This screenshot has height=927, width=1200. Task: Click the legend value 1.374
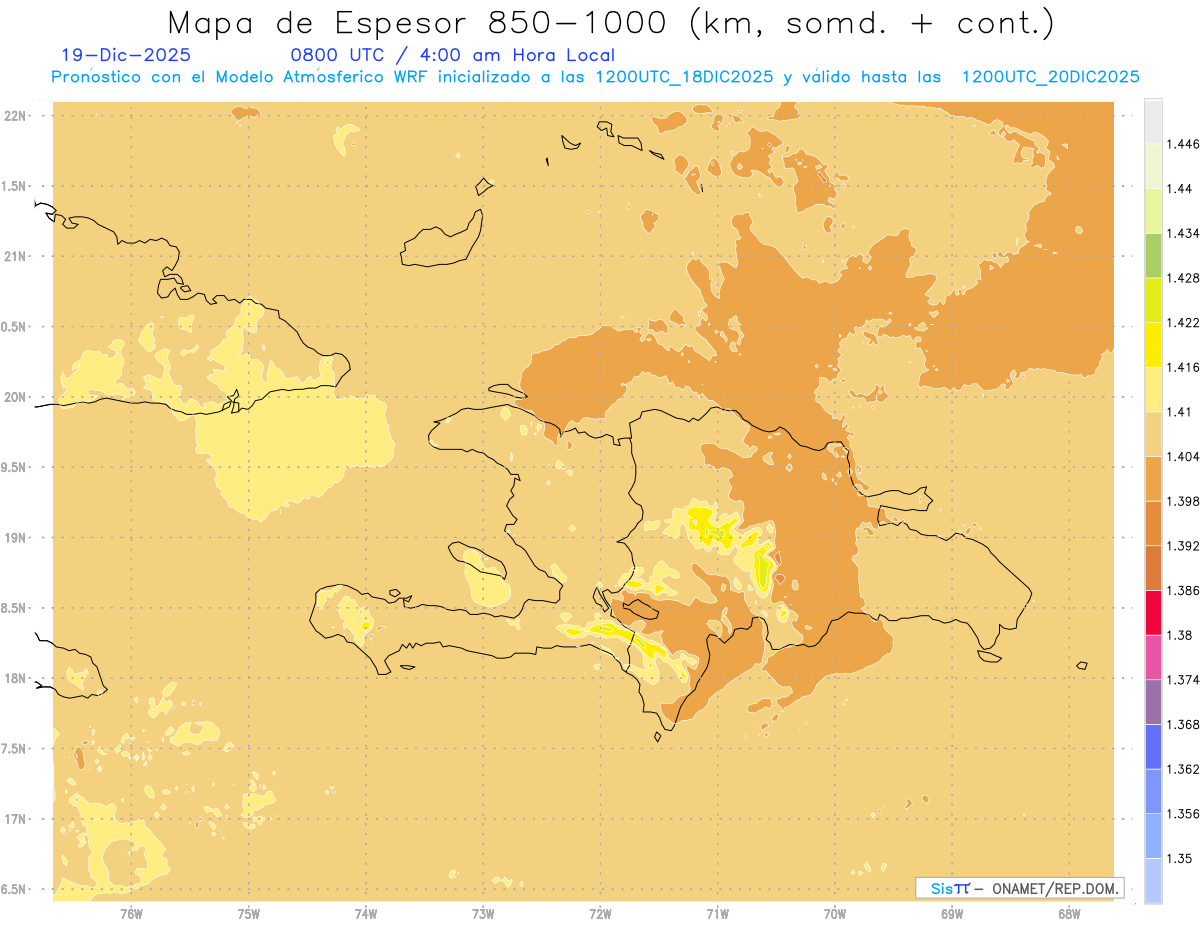click(x=1185, y=680)
